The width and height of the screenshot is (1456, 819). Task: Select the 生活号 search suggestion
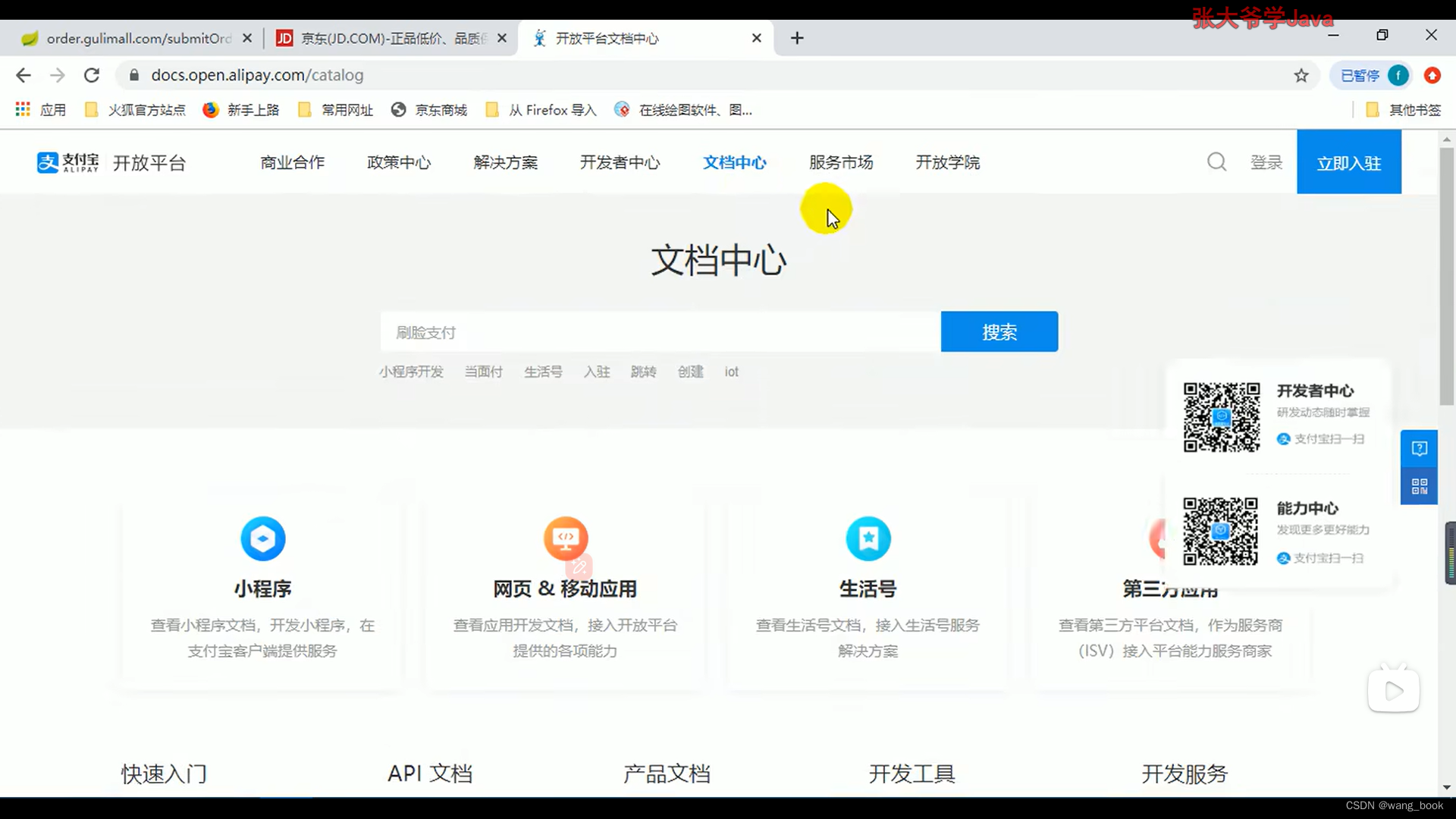pyautogui.click(x=543, y=372)
